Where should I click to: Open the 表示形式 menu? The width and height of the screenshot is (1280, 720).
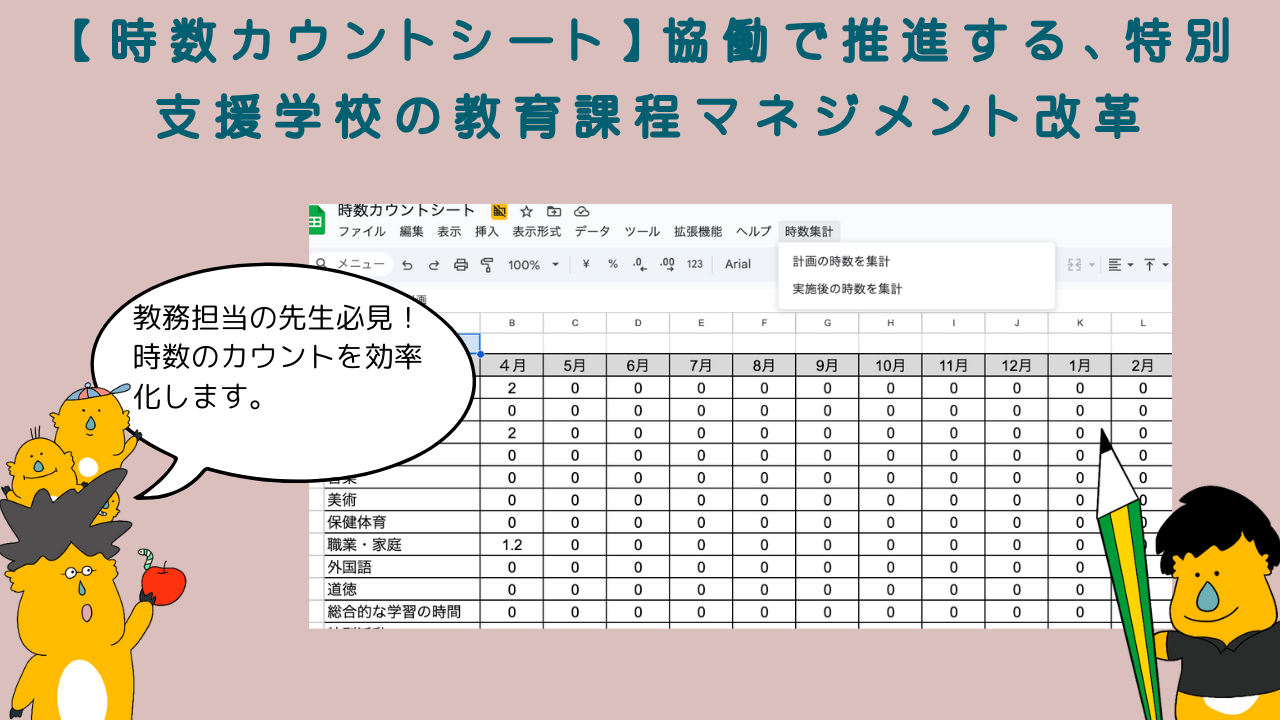coord(537,231)
